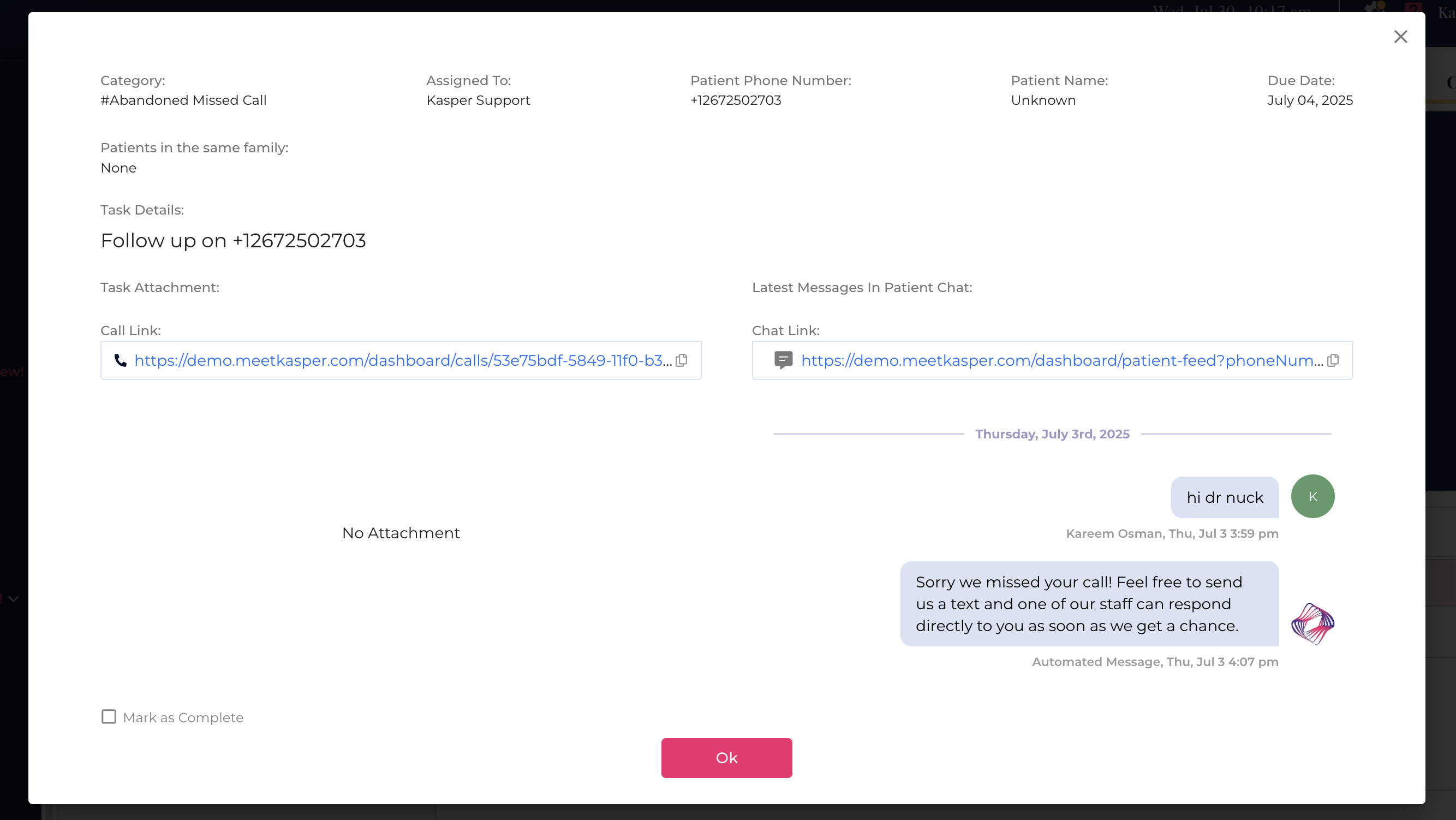Open the patient-feed chat link
The height and width of the screenshot is (820, 1456).
click(1061, 360)
